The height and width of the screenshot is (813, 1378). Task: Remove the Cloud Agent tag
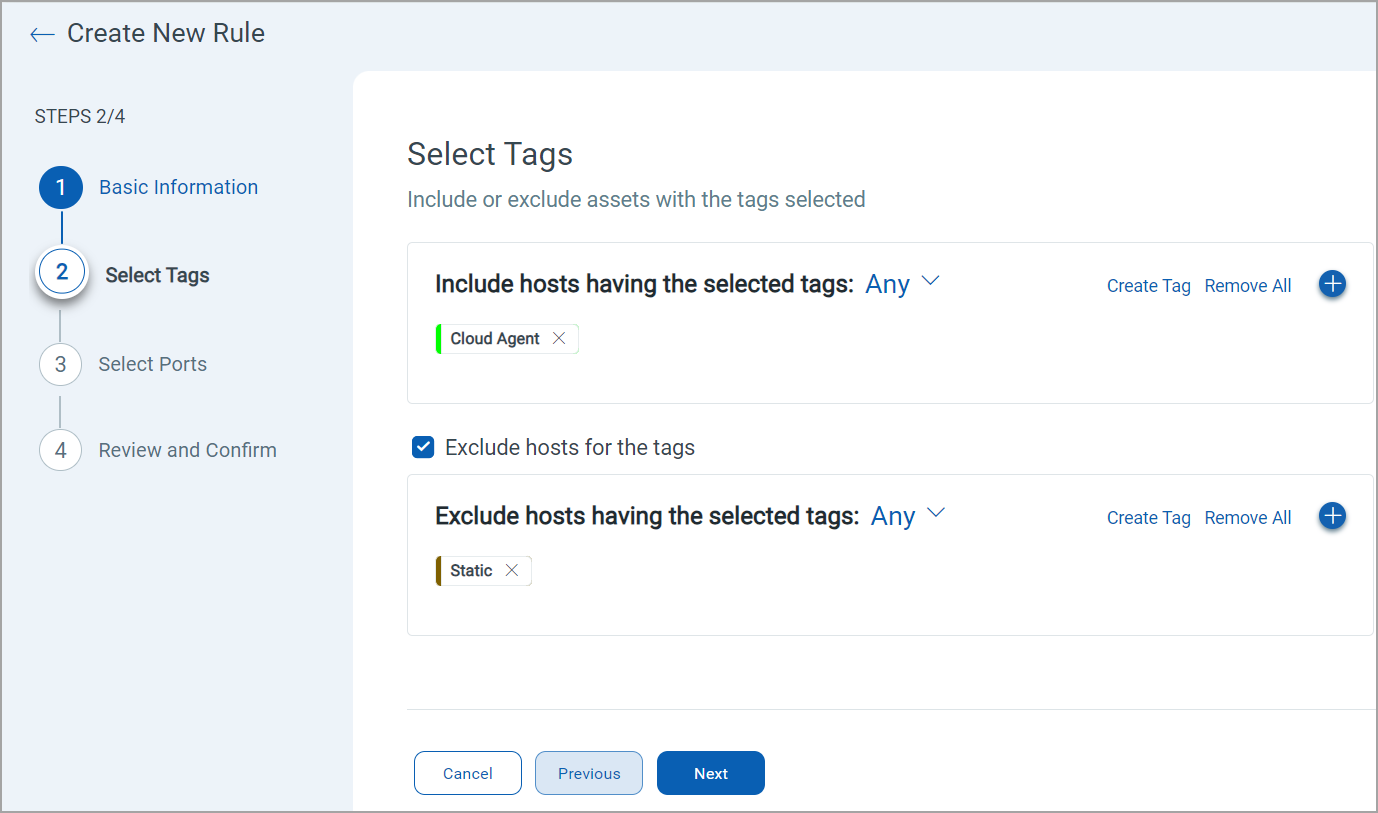point(559,338)
